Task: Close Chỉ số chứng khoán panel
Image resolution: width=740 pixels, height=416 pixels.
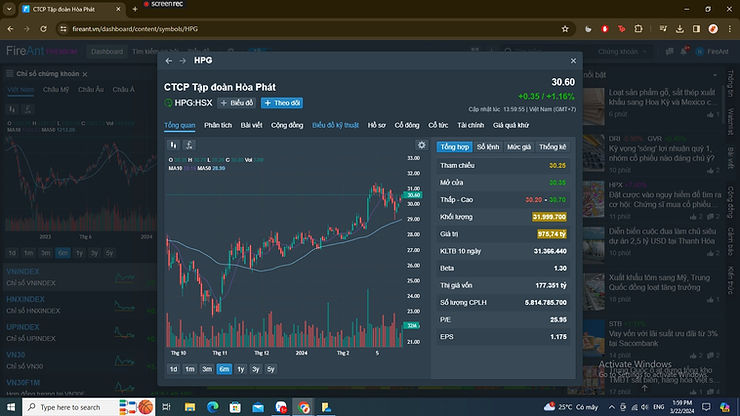Action: (85, 74)
